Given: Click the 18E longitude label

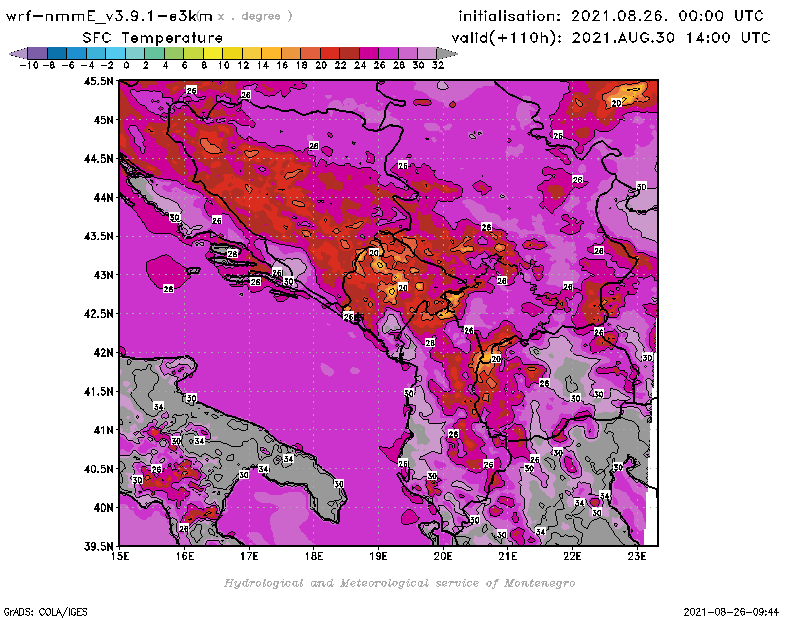Looking at the screenshot, I should click(x=314, y=556).
